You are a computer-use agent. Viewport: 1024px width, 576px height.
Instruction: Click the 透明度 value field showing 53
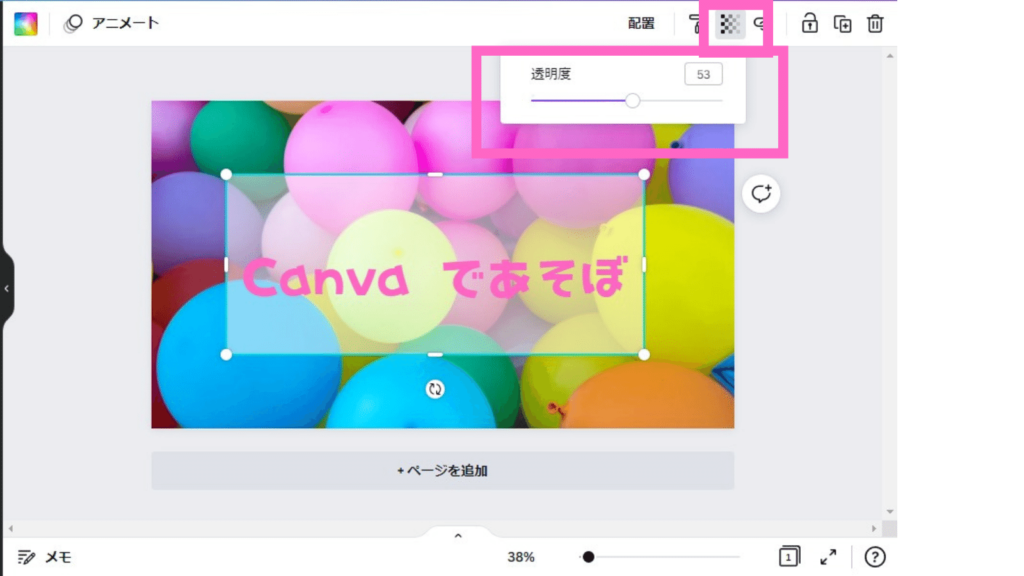(x=703, y=74)
